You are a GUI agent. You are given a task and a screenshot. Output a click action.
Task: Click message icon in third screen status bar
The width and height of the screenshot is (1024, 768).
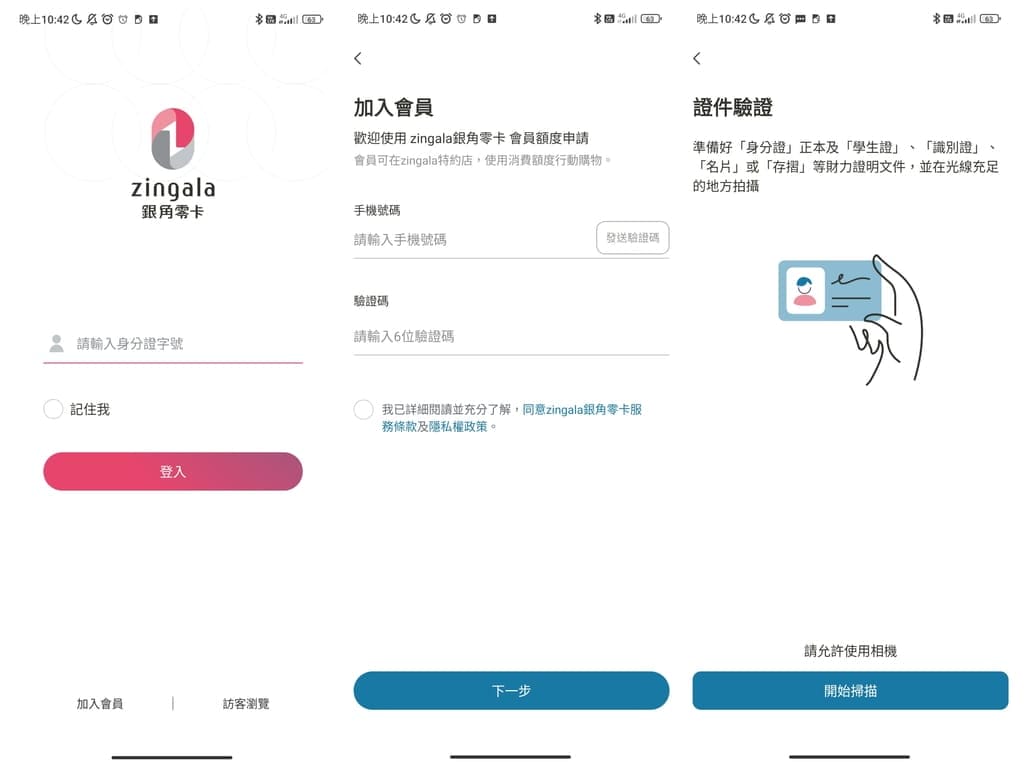[800, 19]
